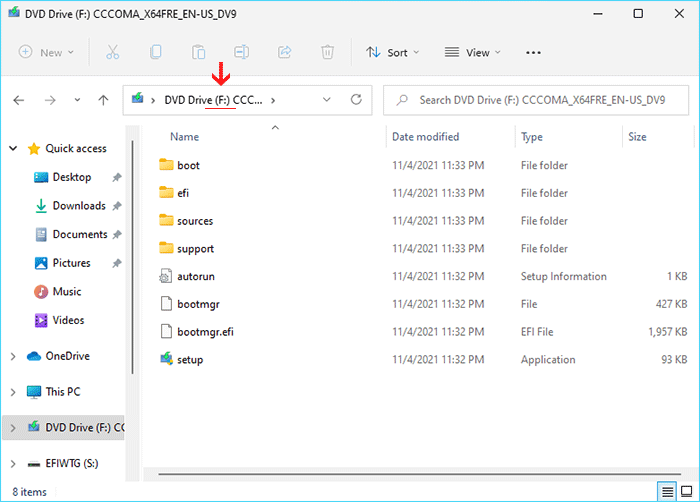
Task: Open the View dropdown menu
Action: 473,52
